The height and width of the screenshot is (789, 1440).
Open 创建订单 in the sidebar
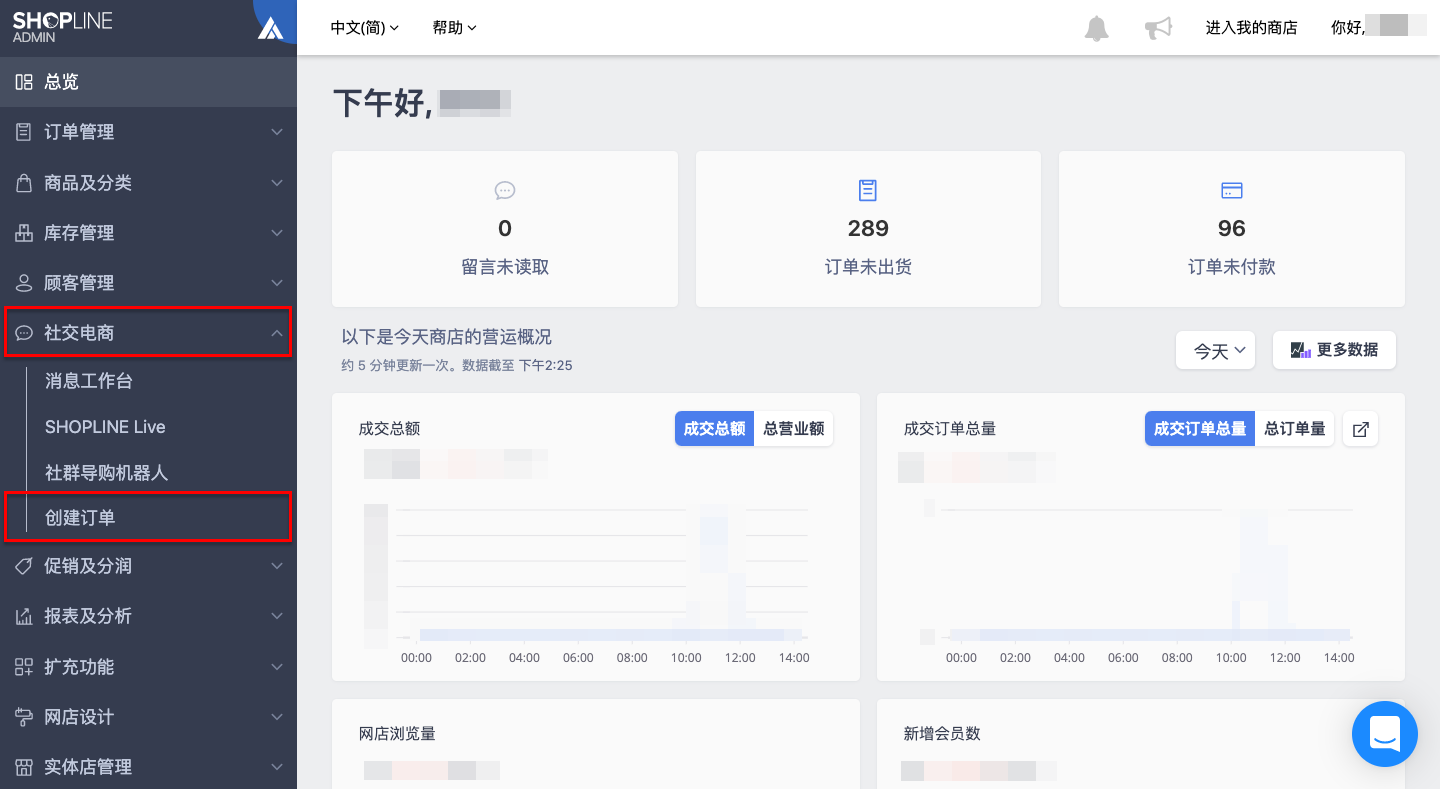pyautogui.click(x=148, y=517)
